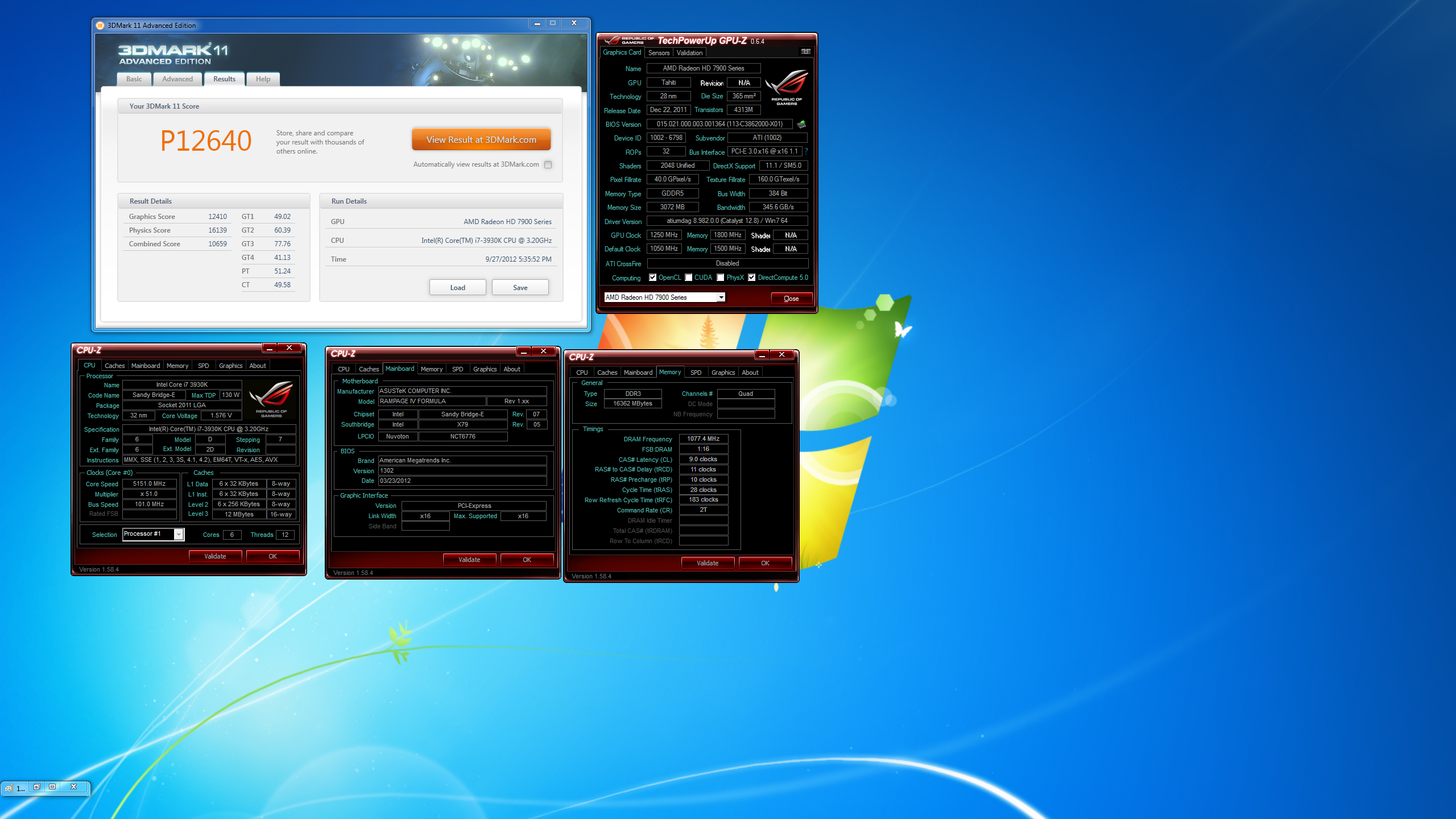
Task: Take a screenshot with GPU-Z camera icon
Action: click(805, 52)
